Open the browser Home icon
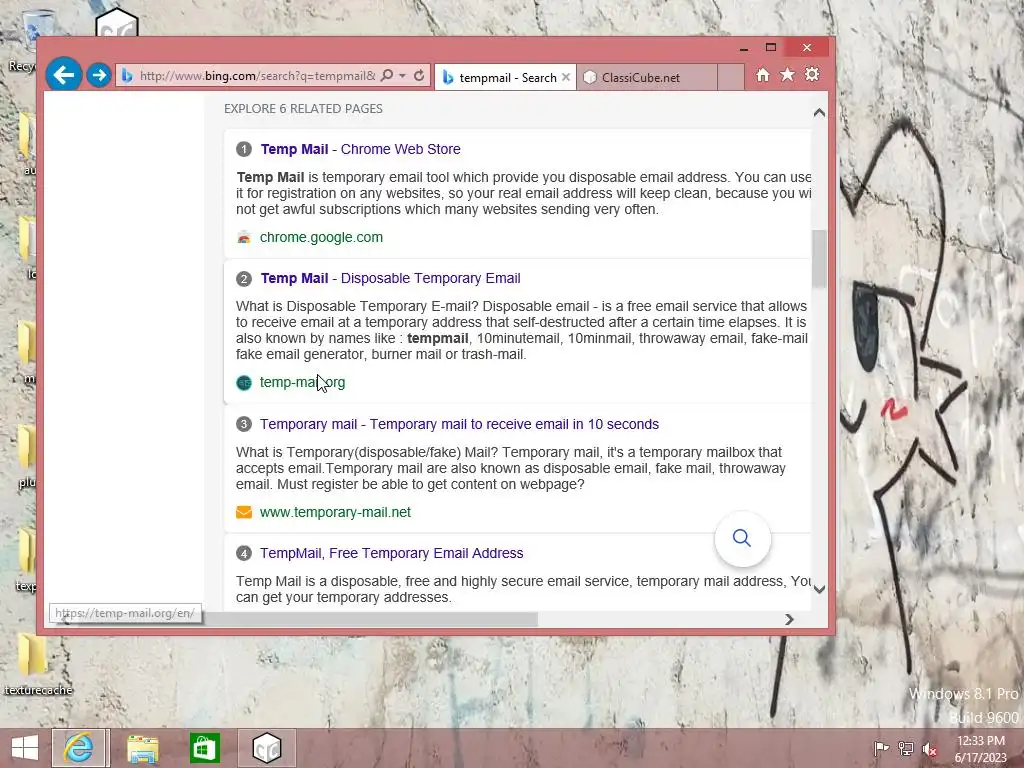The width and height of the screenshot is (1024, 768). pyautogui.click(x=763, y=75)
